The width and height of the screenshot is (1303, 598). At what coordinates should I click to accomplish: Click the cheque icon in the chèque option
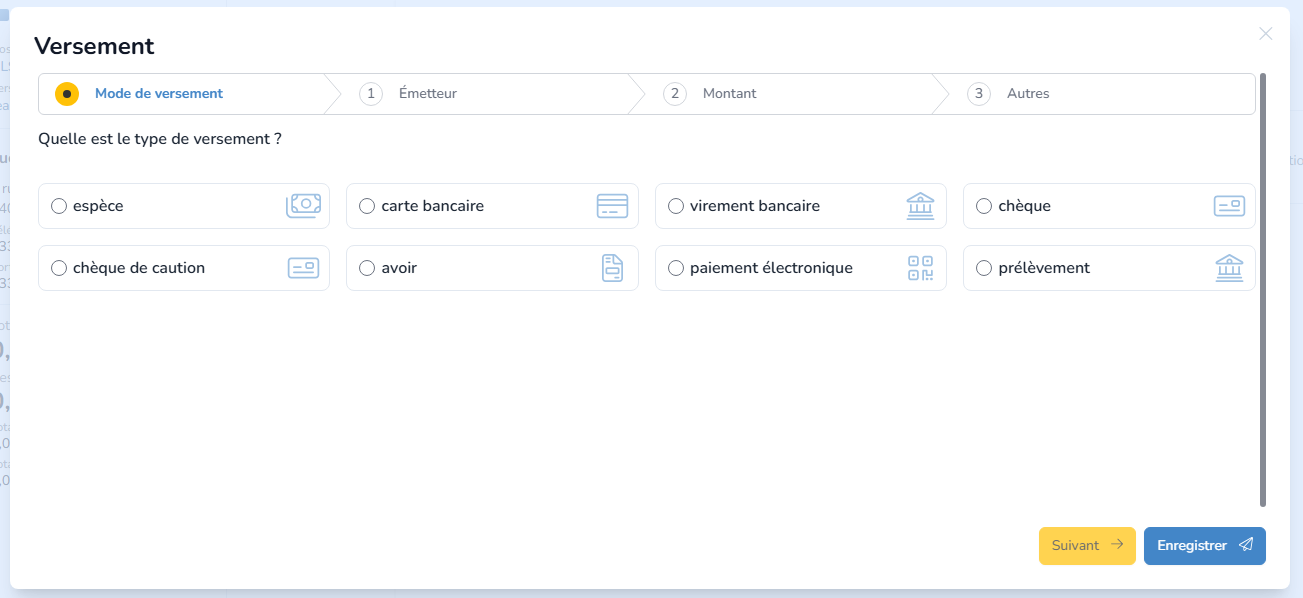(x=1228, y=206)
